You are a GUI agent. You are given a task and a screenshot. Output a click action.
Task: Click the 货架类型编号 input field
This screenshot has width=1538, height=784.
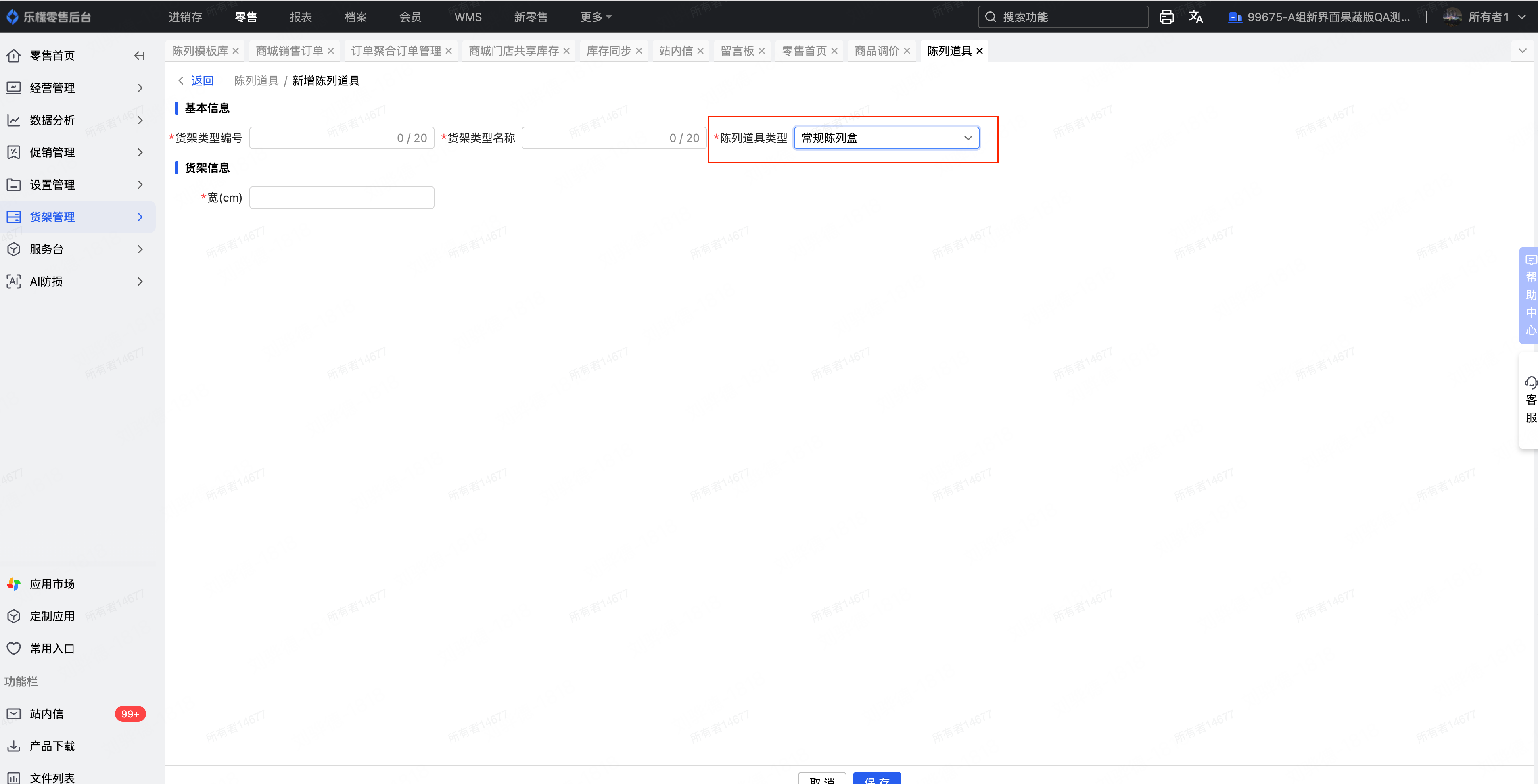coord(322,138)
